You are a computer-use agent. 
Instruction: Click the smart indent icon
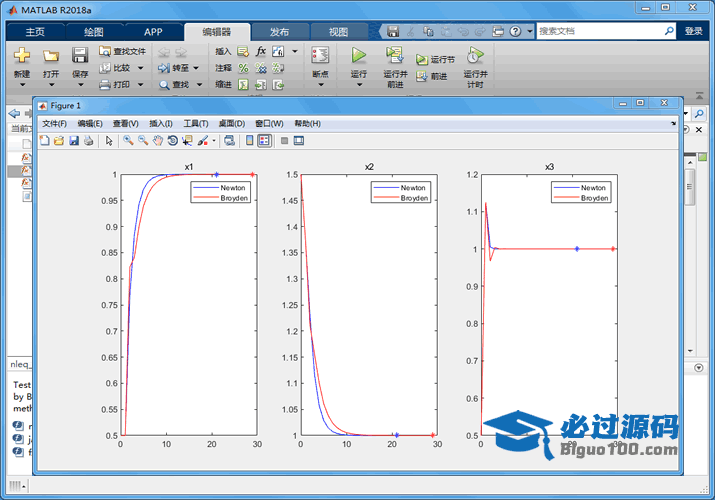pyautogui.click(x=244, y=85)
